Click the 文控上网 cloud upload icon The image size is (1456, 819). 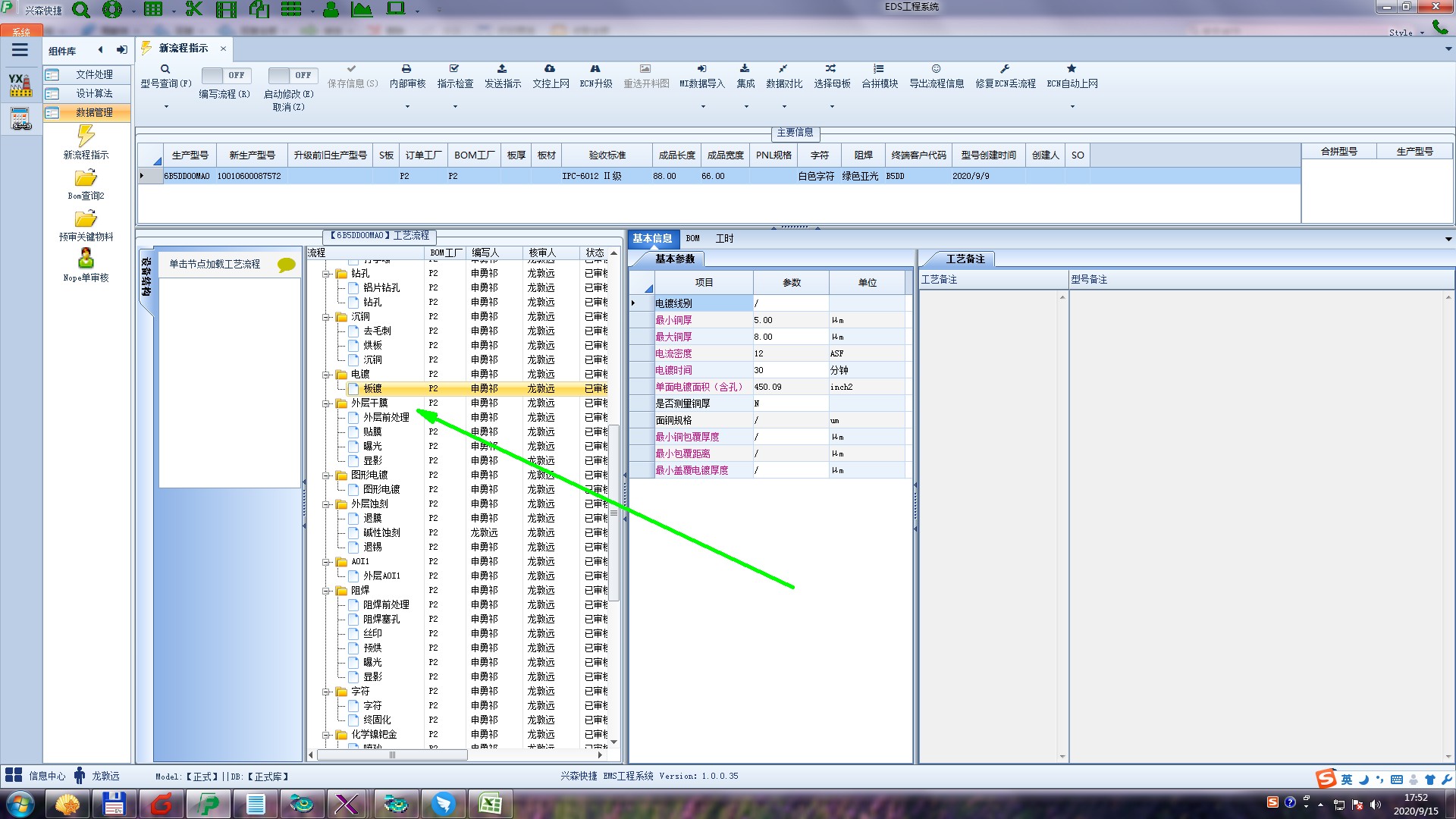coord(550,69)
